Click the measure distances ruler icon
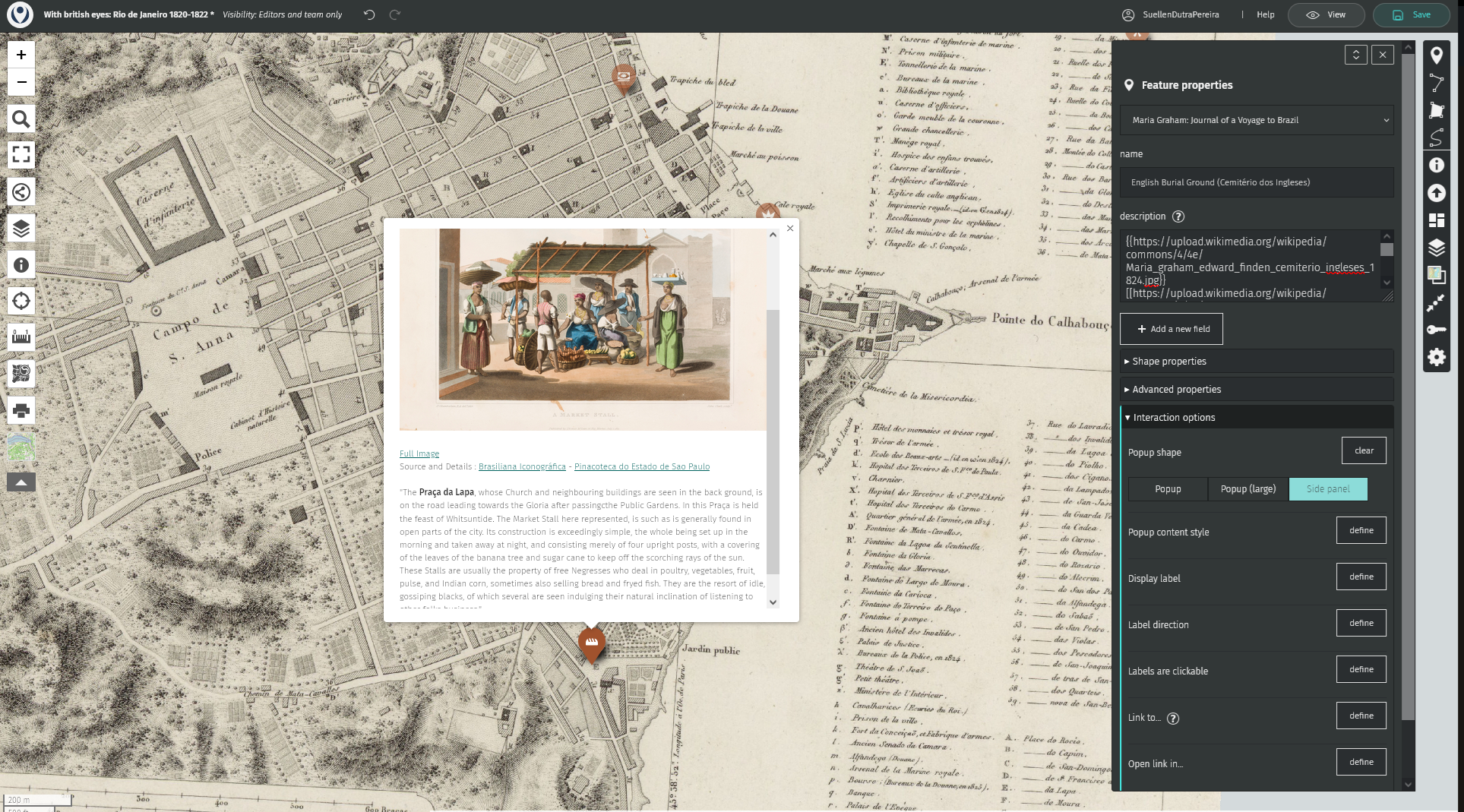 21,337
